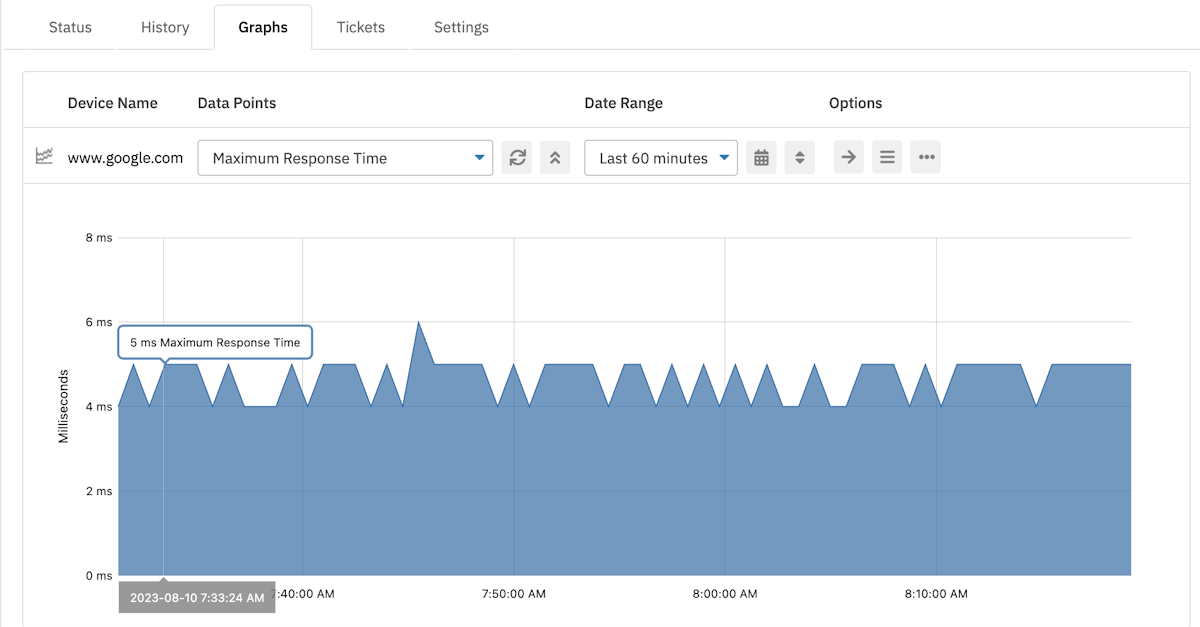Screen dimensions: 1200x627
Task: Open the History tab
Action: (164, 27)
